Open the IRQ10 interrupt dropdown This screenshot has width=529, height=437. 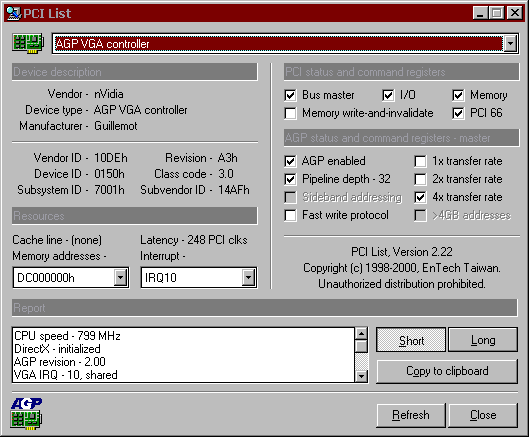pyautogui.click(x=249, y=278)
